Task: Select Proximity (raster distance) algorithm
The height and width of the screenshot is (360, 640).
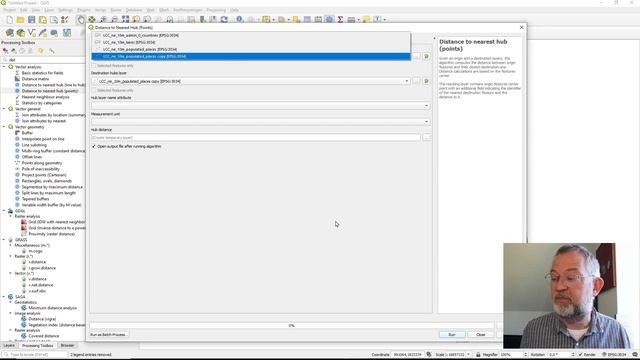Action: pyautogui.click(x=51, y=234)
